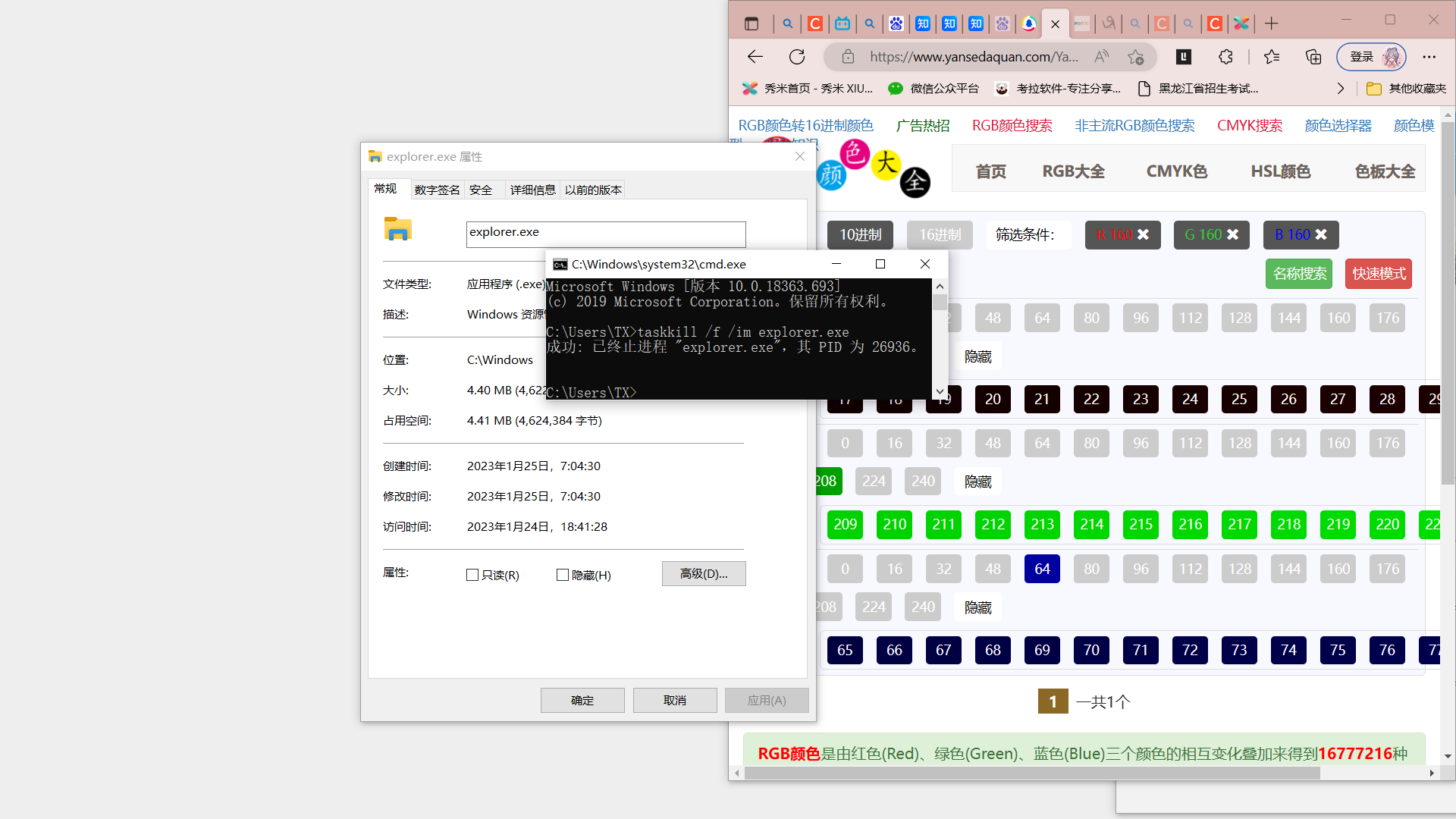This screenshot has width=1456, height=819.
Task: Select the green 215 color swatch
Action: 1141,524
